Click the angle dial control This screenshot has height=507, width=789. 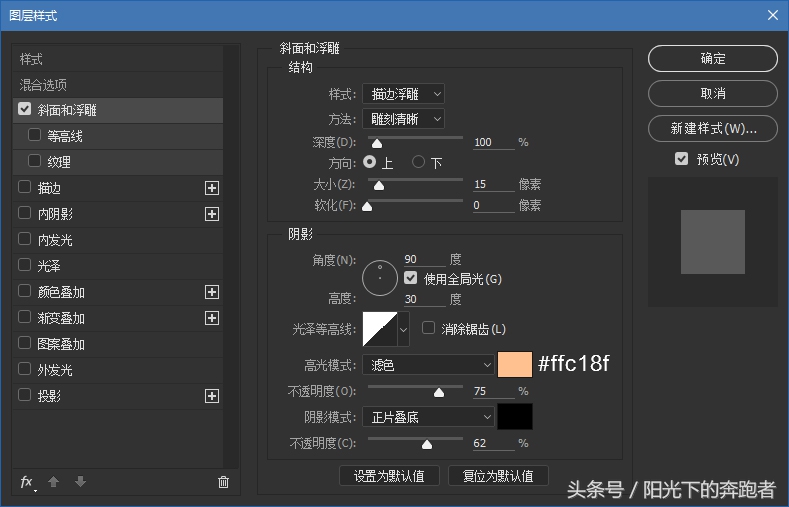(380, 278)
